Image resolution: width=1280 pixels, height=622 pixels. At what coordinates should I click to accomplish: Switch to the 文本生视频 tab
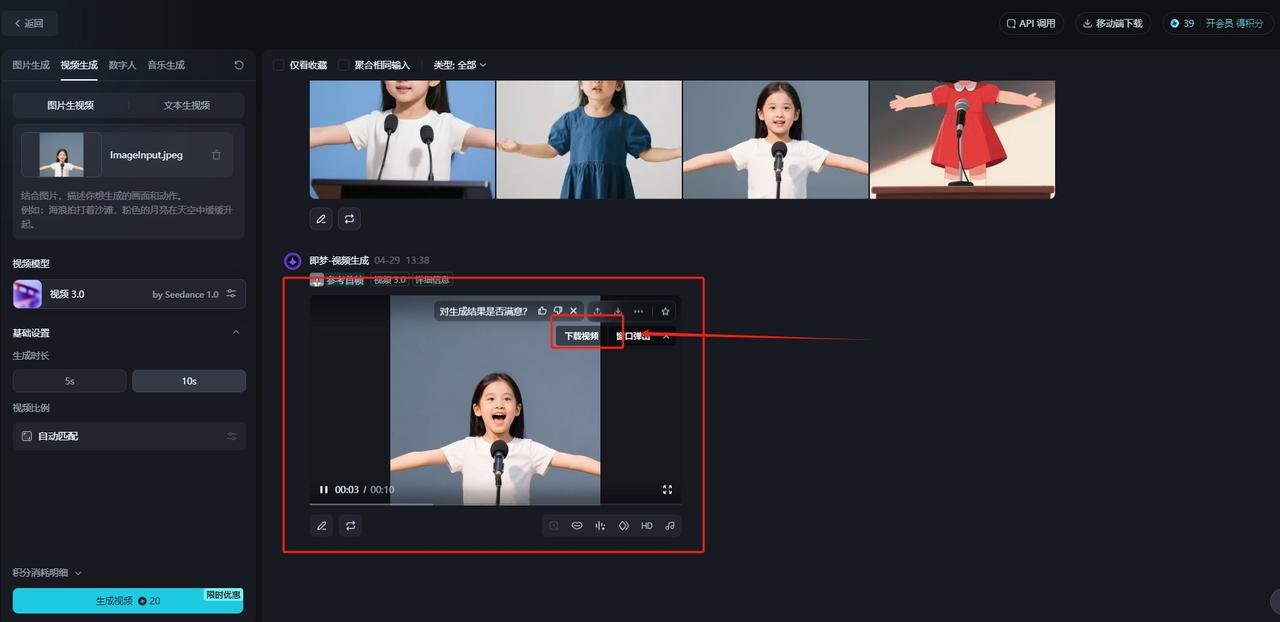pyautogui.click(x=186, y=104)
